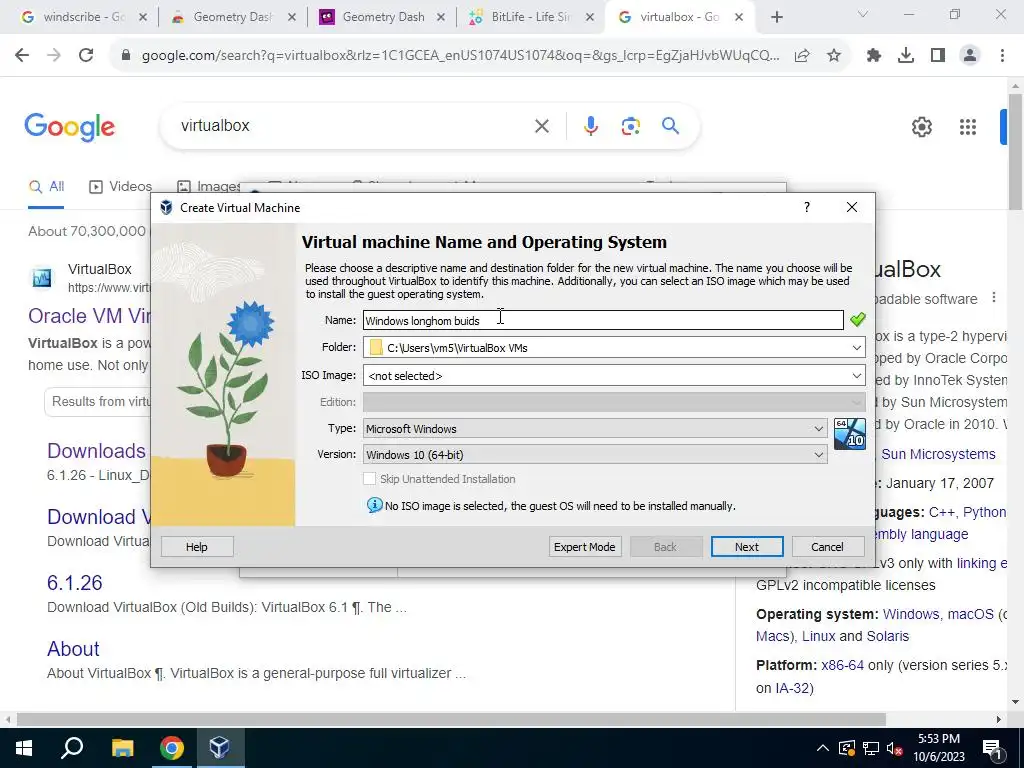The width and height of the screenshot is (1024, 768).
Task: Open Google settings gear
Action: [921, 127]
